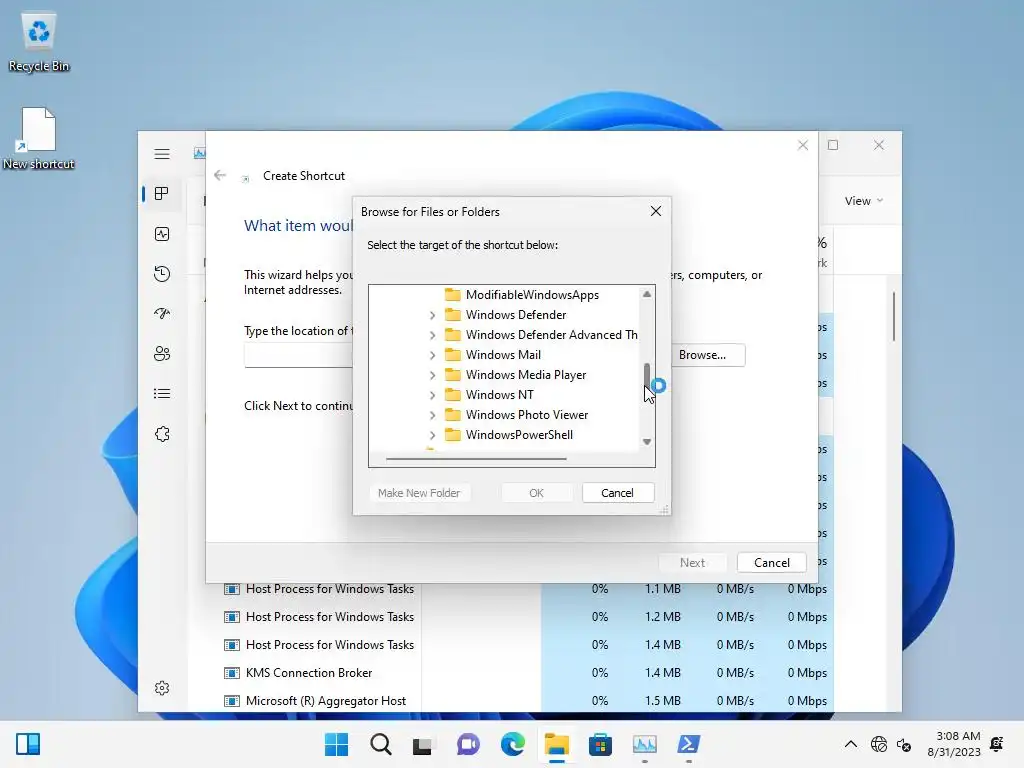
Task: Select WindowsPowerShell folder label
Action: (x=519, y=435)
